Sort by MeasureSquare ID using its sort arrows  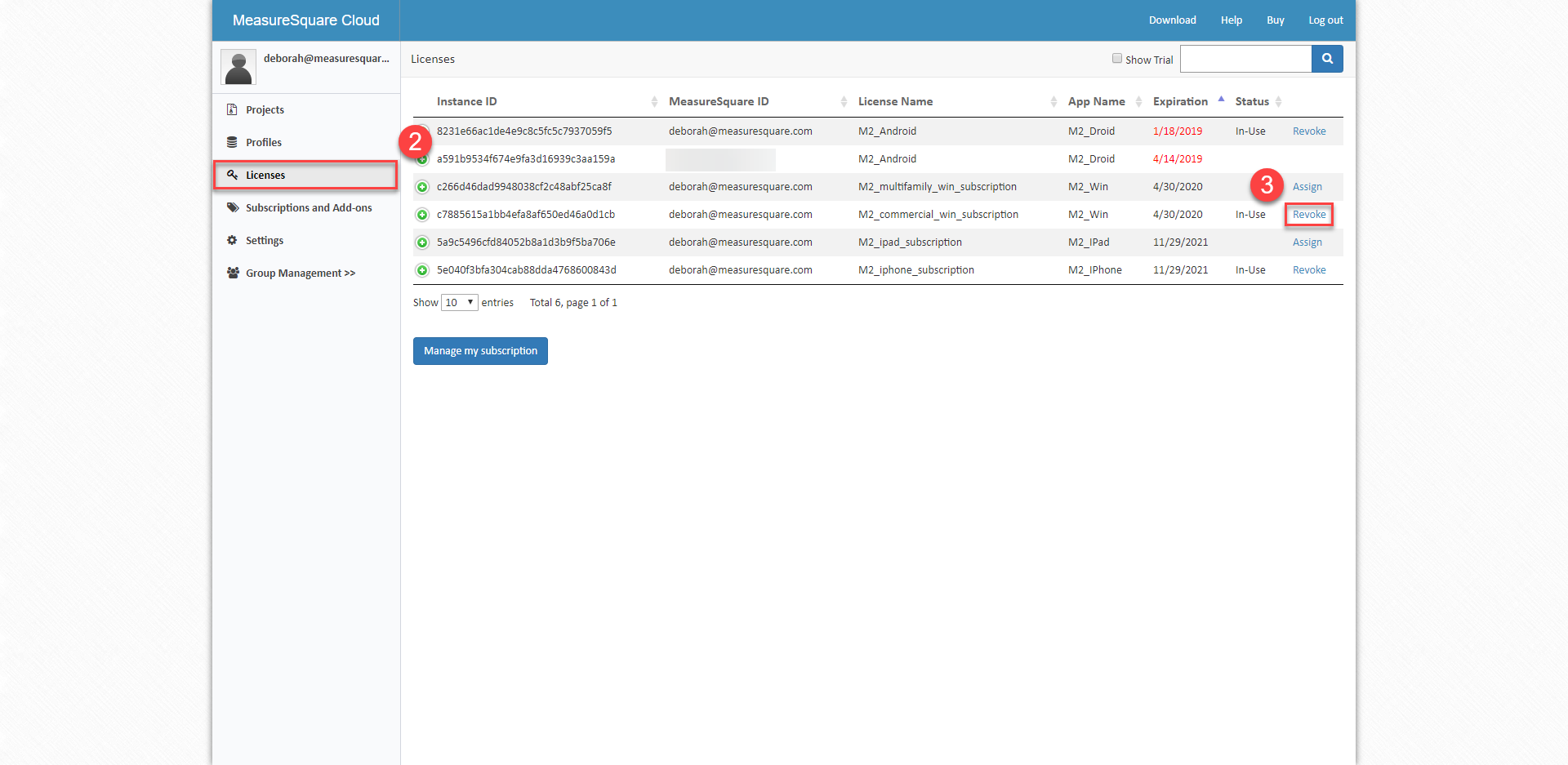click(844, 101)
